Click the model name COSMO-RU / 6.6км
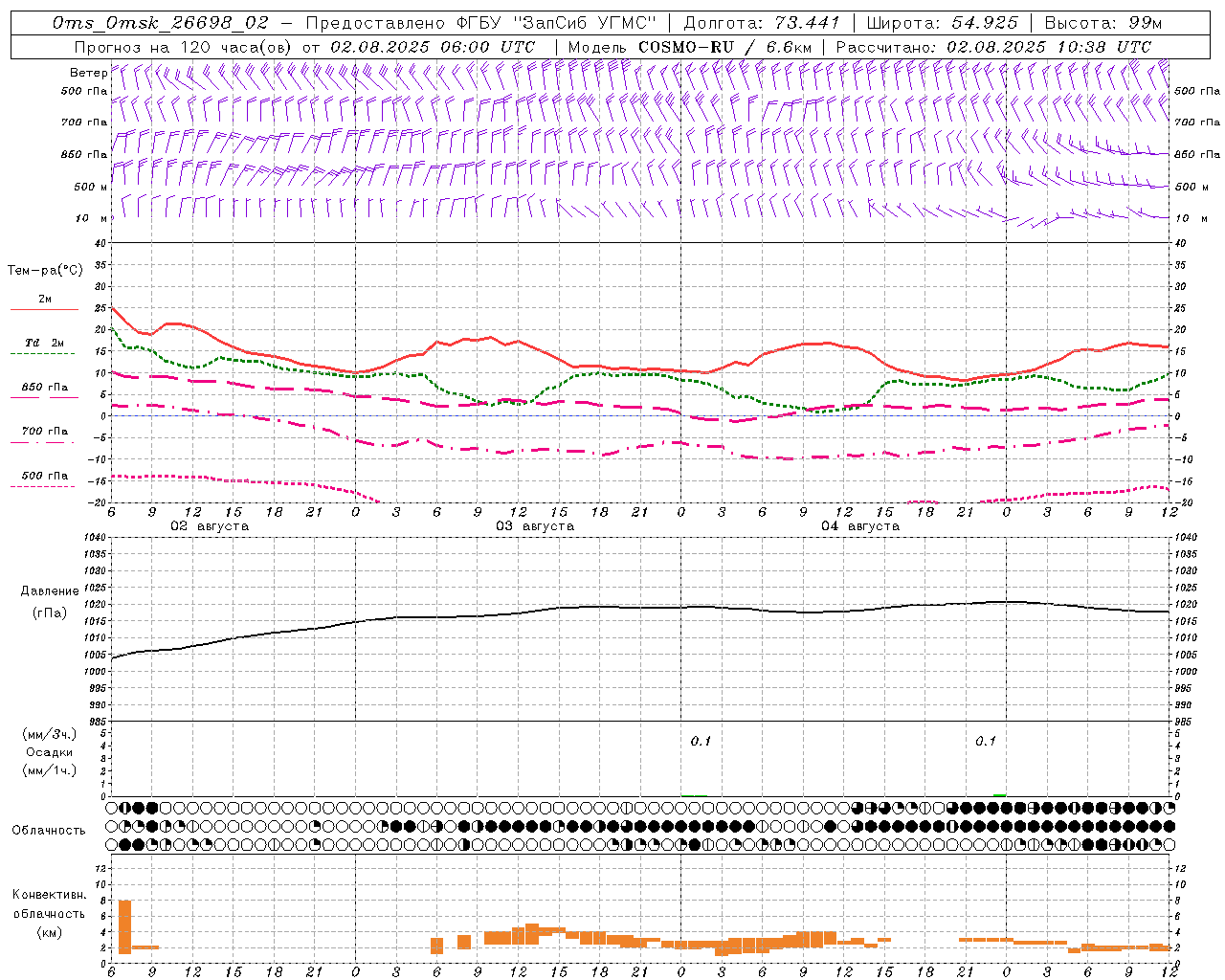The width and height of the screenshot is (1225, 980). pos(724,47)
